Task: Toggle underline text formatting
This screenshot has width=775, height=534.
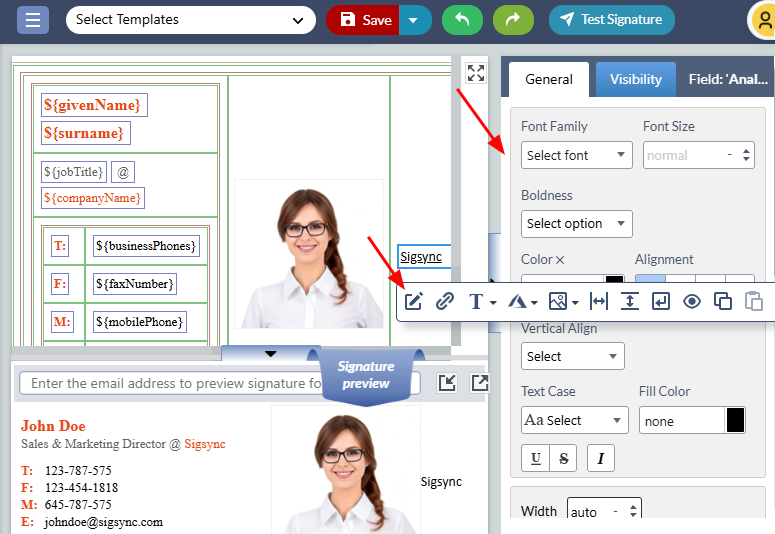Action: (x=536, y=458)
